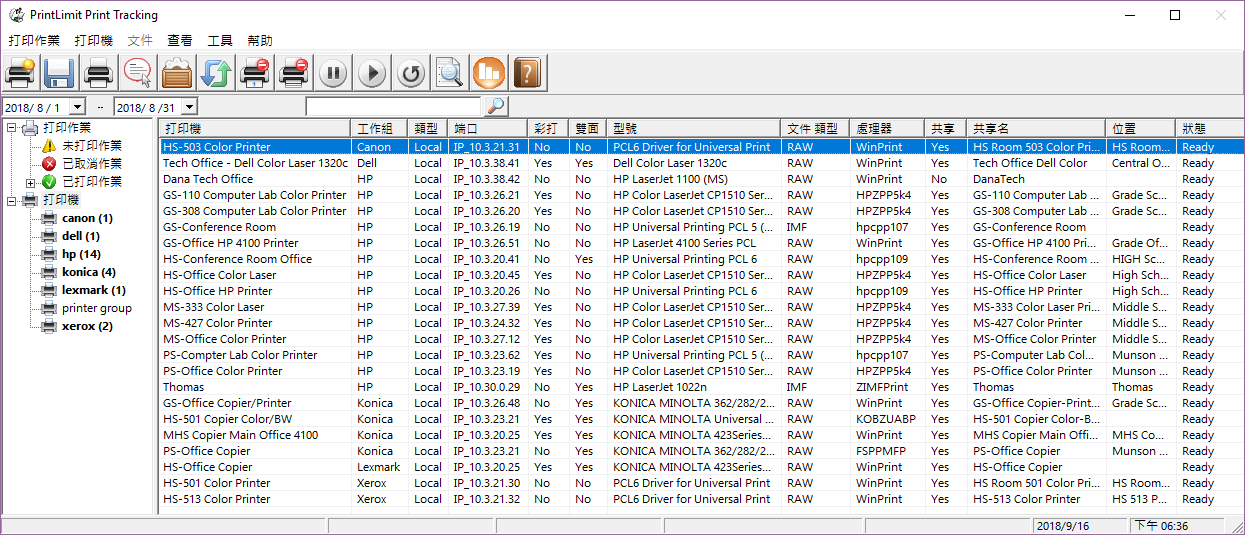
Task: Select the printer group tree item
Action: (x=97, y=308)
